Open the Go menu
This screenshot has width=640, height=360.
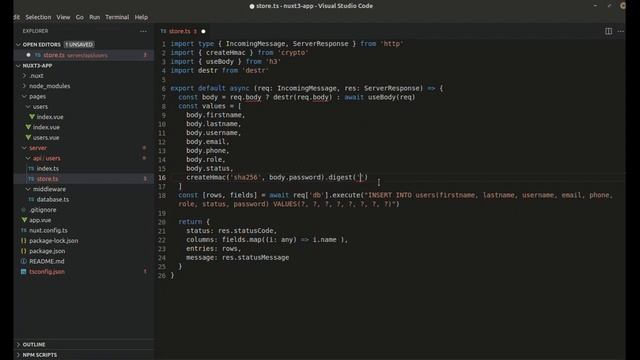[x=80, y=17]
